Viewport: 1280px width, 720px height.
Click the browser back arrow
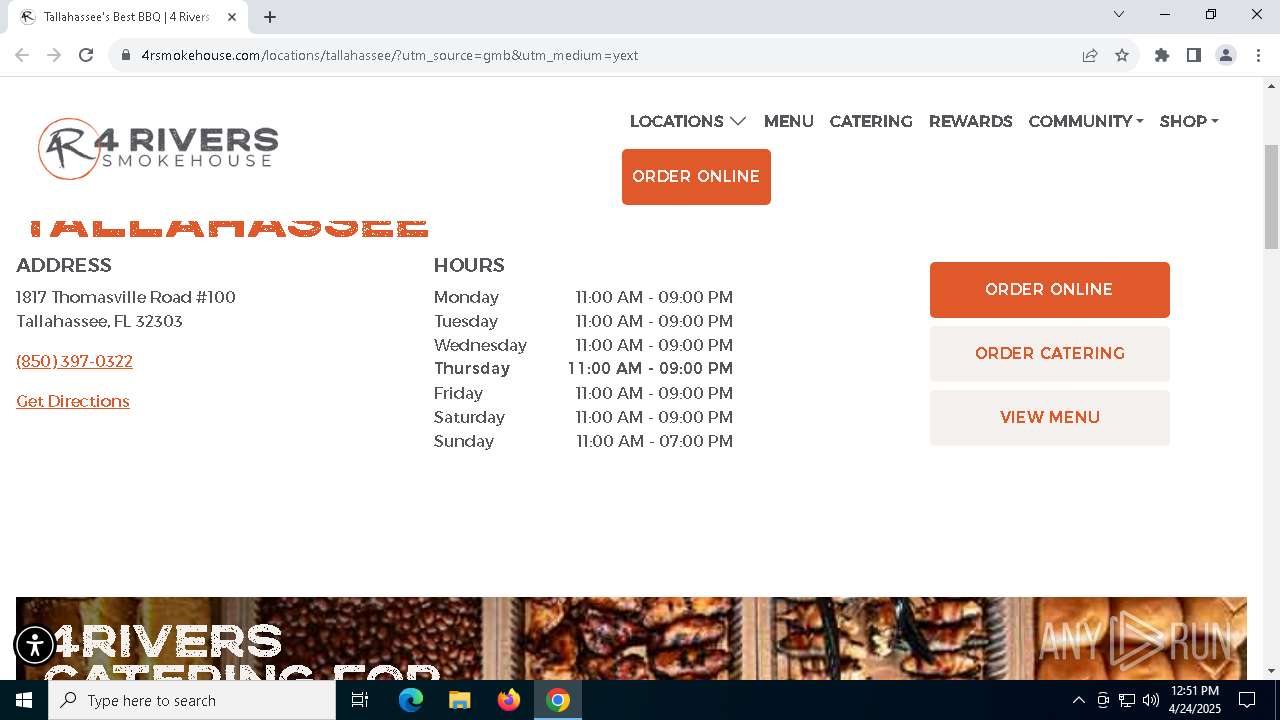[x=22, y=55]
